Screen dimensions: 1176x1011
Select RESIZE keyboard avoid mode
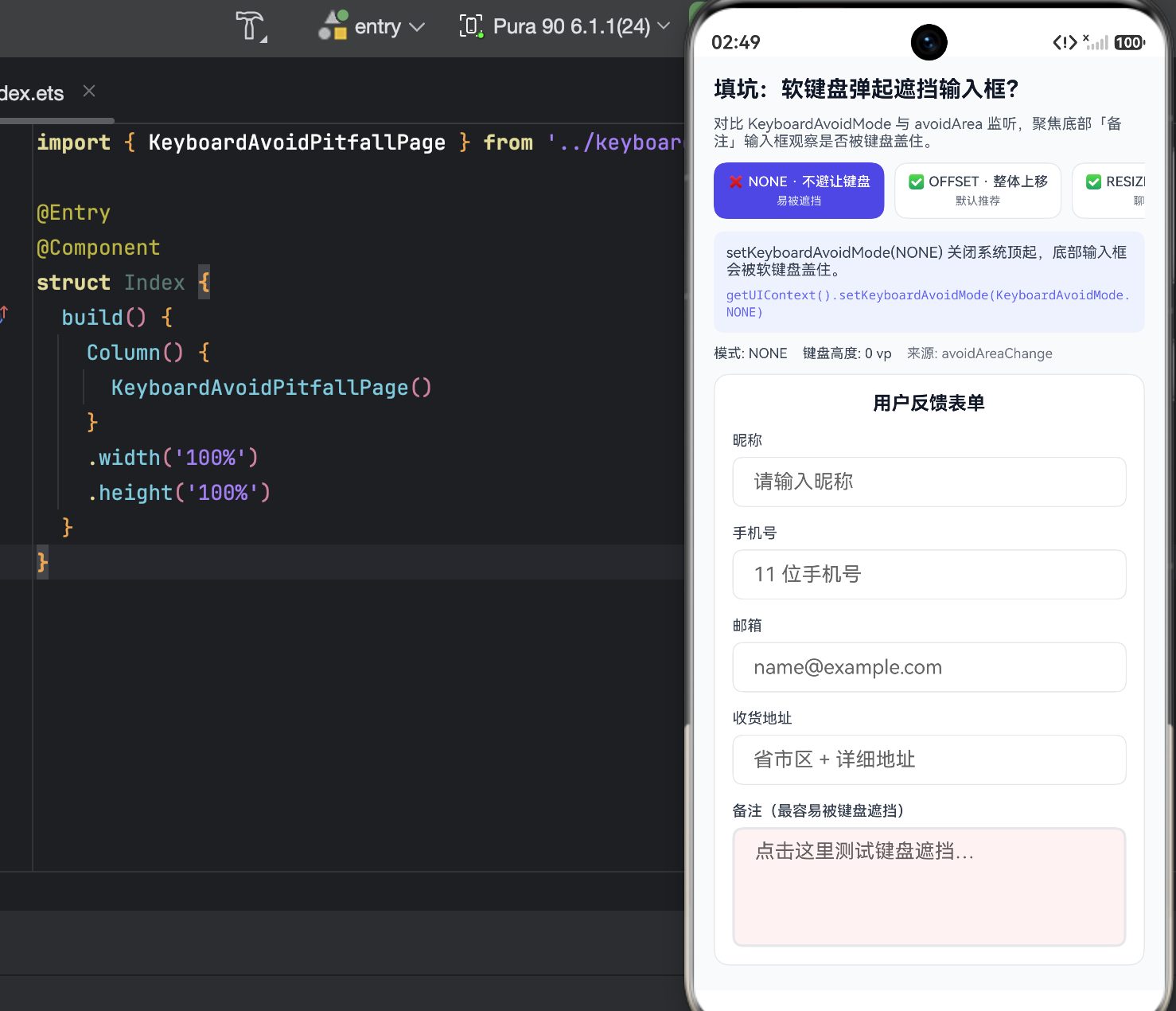(x=1109, y=190)
